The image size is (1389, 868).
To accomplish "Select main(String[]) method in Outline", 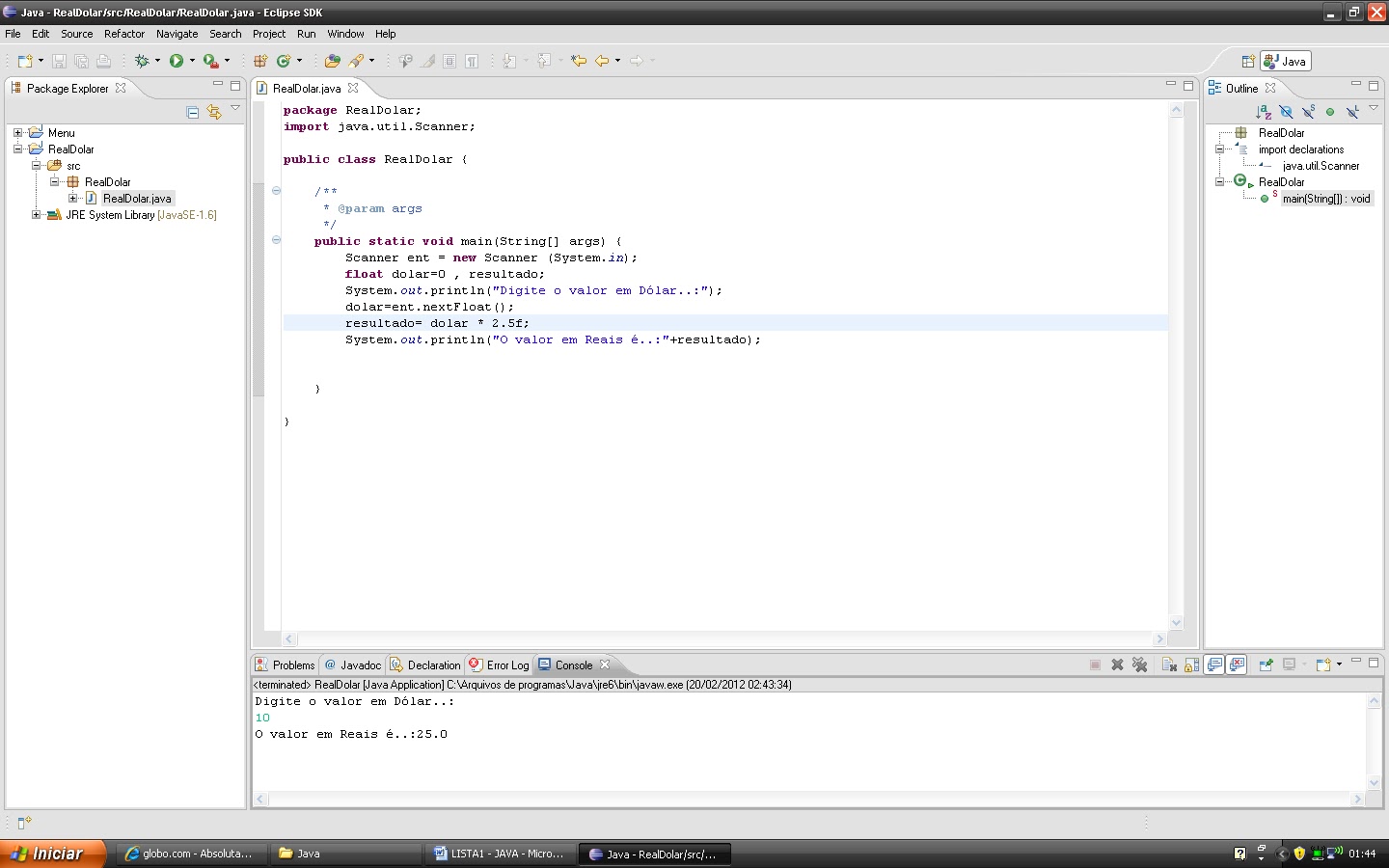I will tap(1326, 199).
